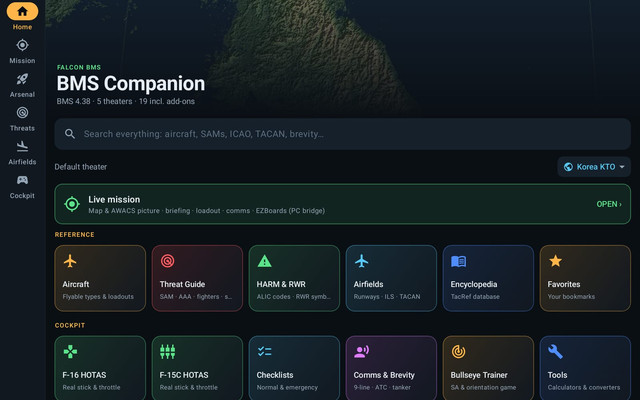Image resolution: width=640 pixels, height=400 pixels.
Task: Click the F-16 HOTAS gamepad icon
Action: (70, 351)
